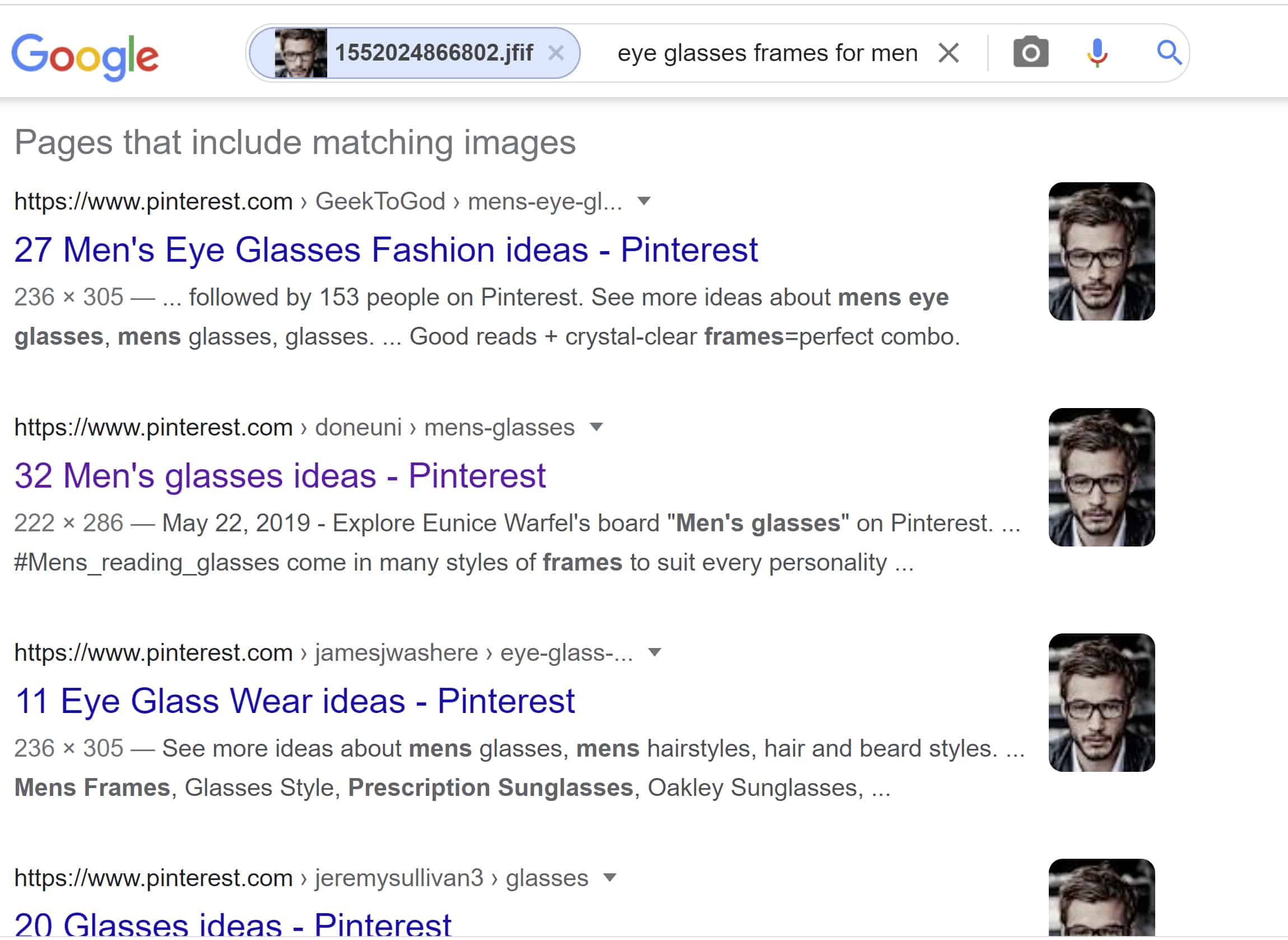The image size is (1288, 940).
Task: Click the uploaded image thumbnail in search chip
Action: coord(300,53)
